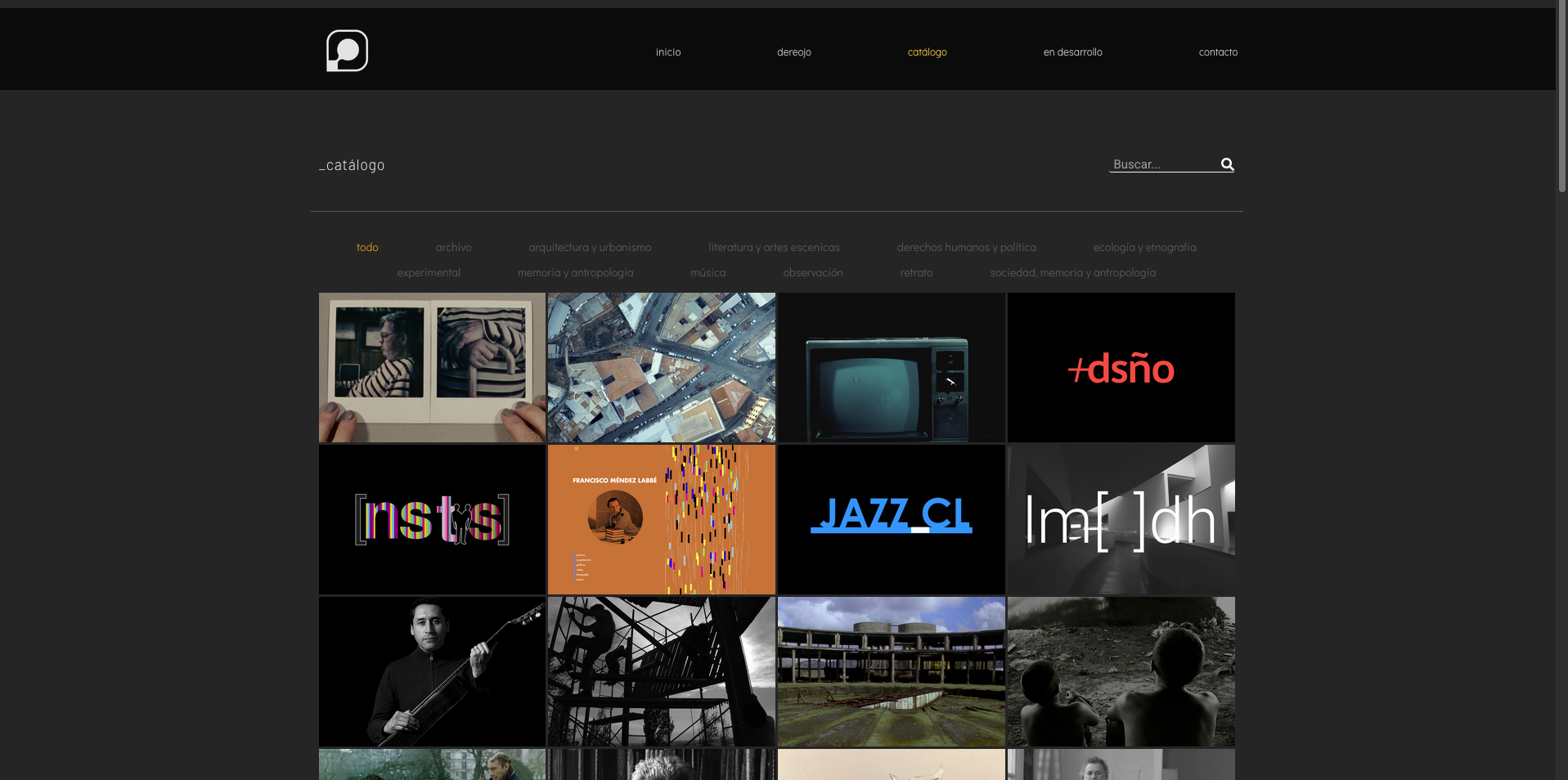This screenshot has height=780, width=1568.
Task: Filter catalog by archivo
Action: [x=453, y=247]
